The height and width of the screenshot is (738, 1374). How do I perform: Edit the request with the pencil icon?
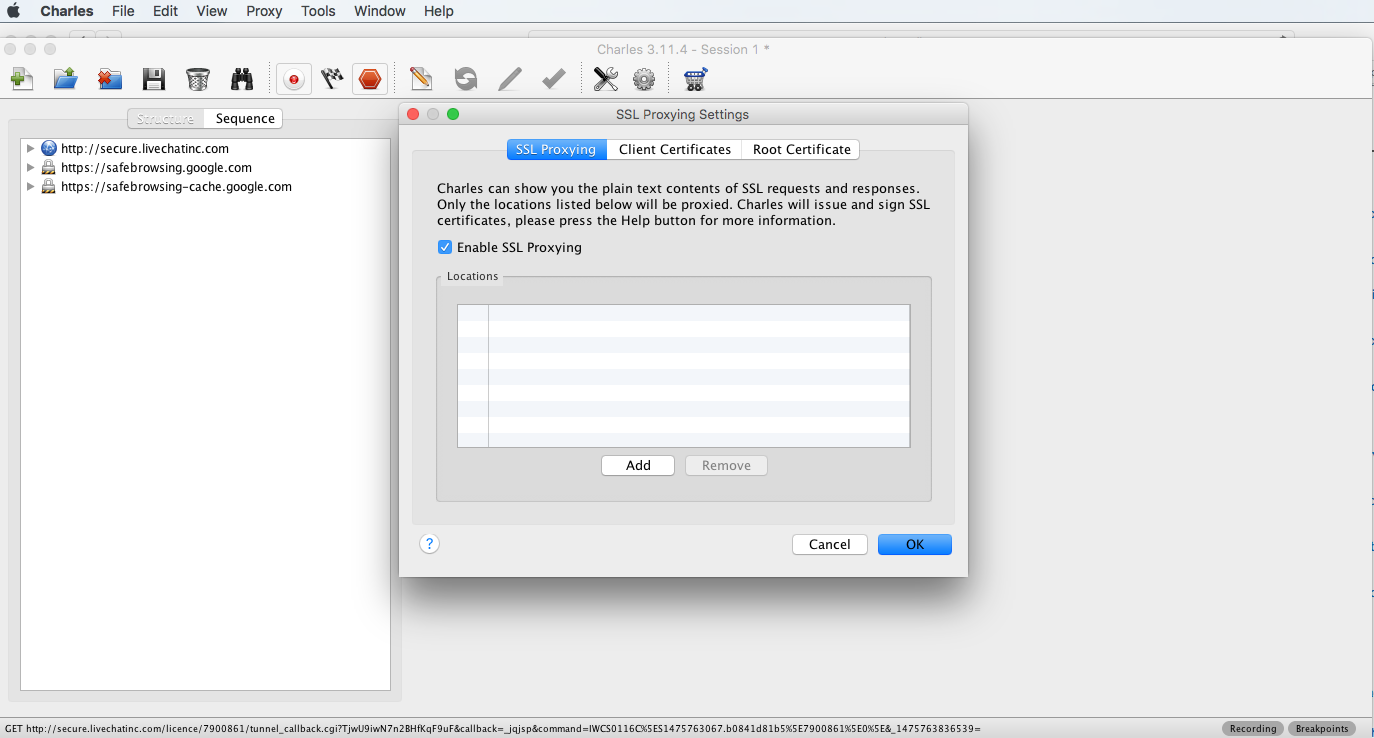[510, 79]
